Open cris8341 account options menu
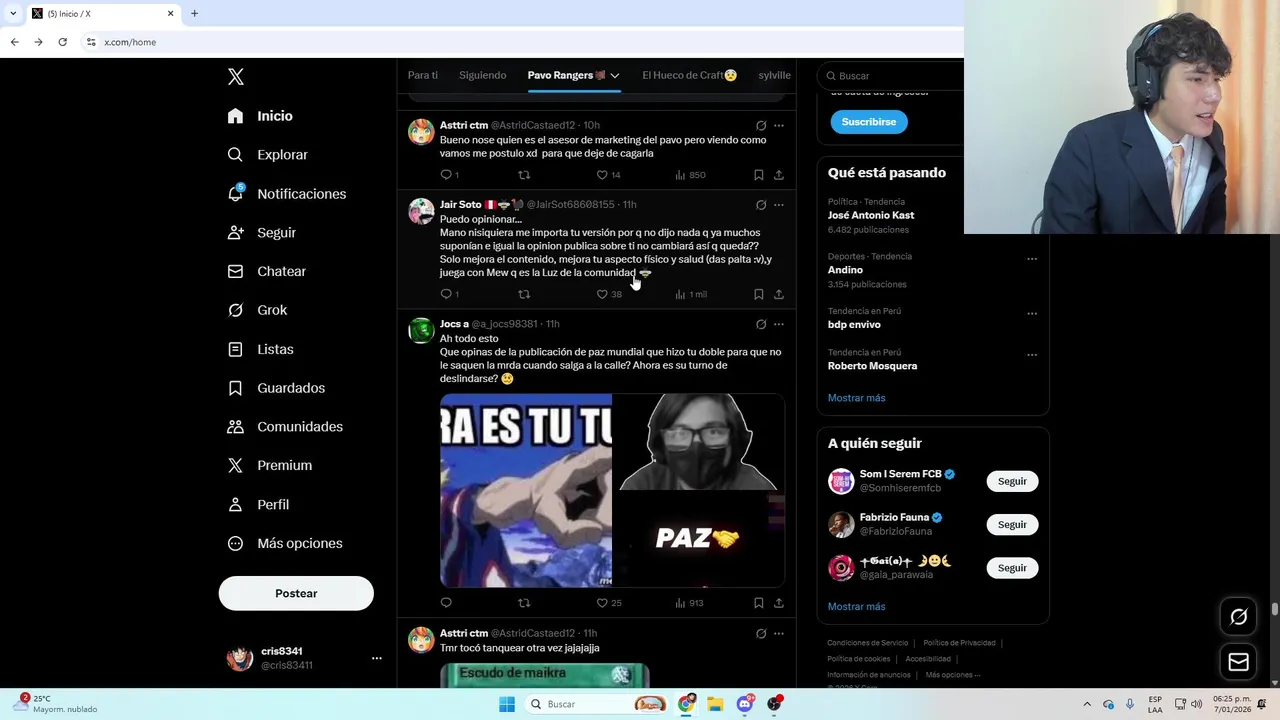Screen dimensions: 1280x720 click(x=376, y=658)
